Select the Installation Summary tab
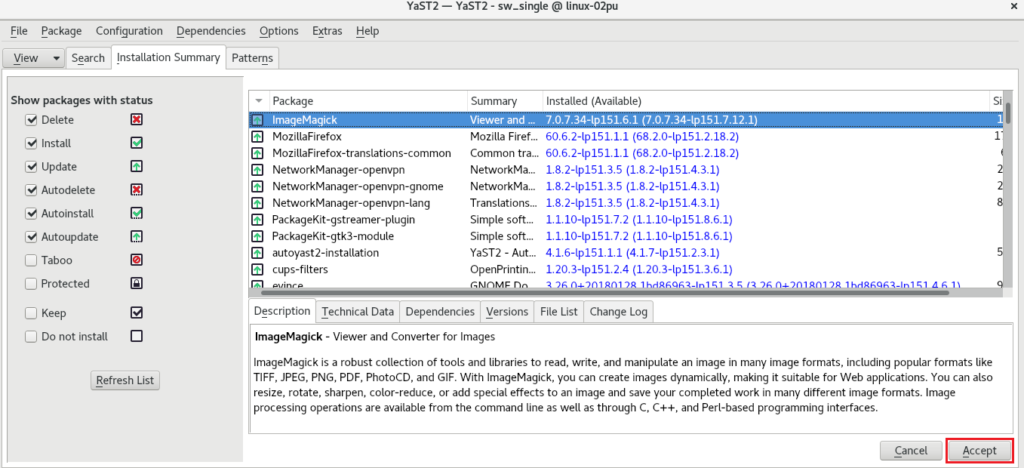Image resolution: width=1024 pixels, height=468 pixels. (168, 57)
